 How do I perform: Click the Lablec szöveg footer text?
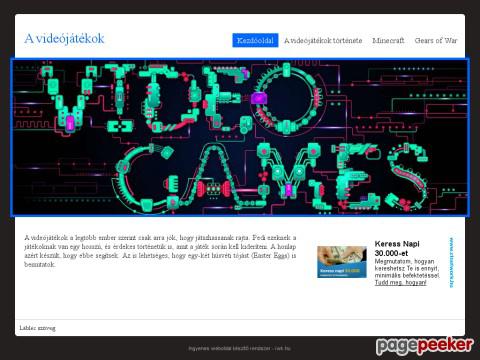pyautogui.click(x=37, y=328)
